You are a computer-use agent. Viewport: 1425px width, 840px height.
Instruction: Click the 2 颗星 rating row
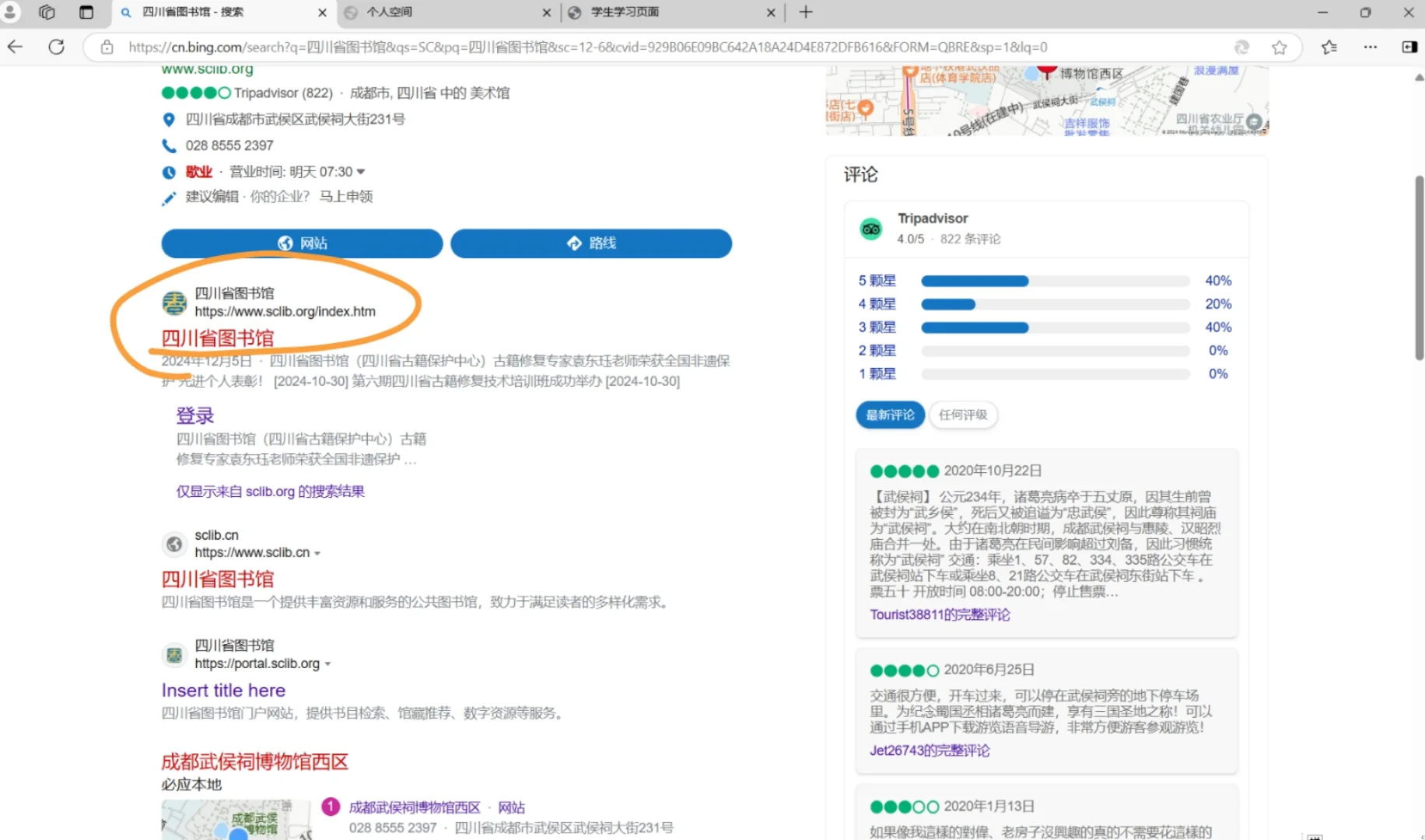point(1045,351)
